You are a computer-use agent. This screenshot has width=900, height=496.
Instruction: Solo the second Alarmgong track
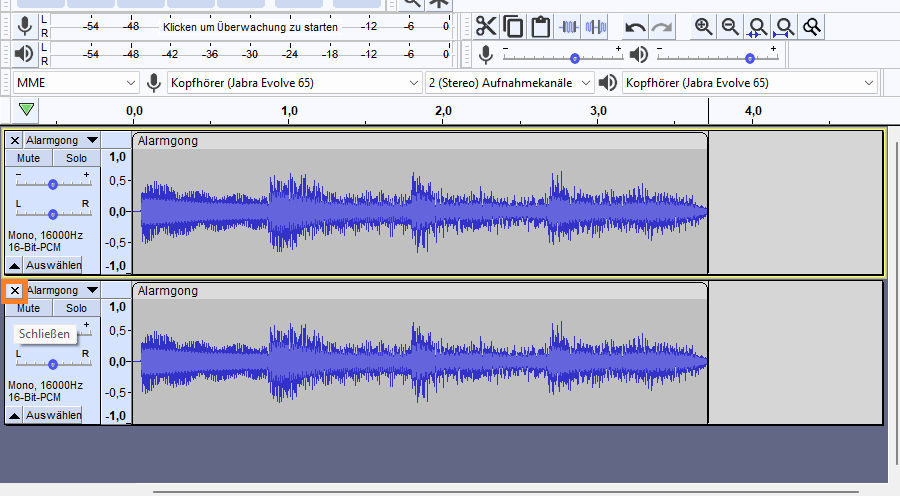pyautogui.click(x=76, y=308)
